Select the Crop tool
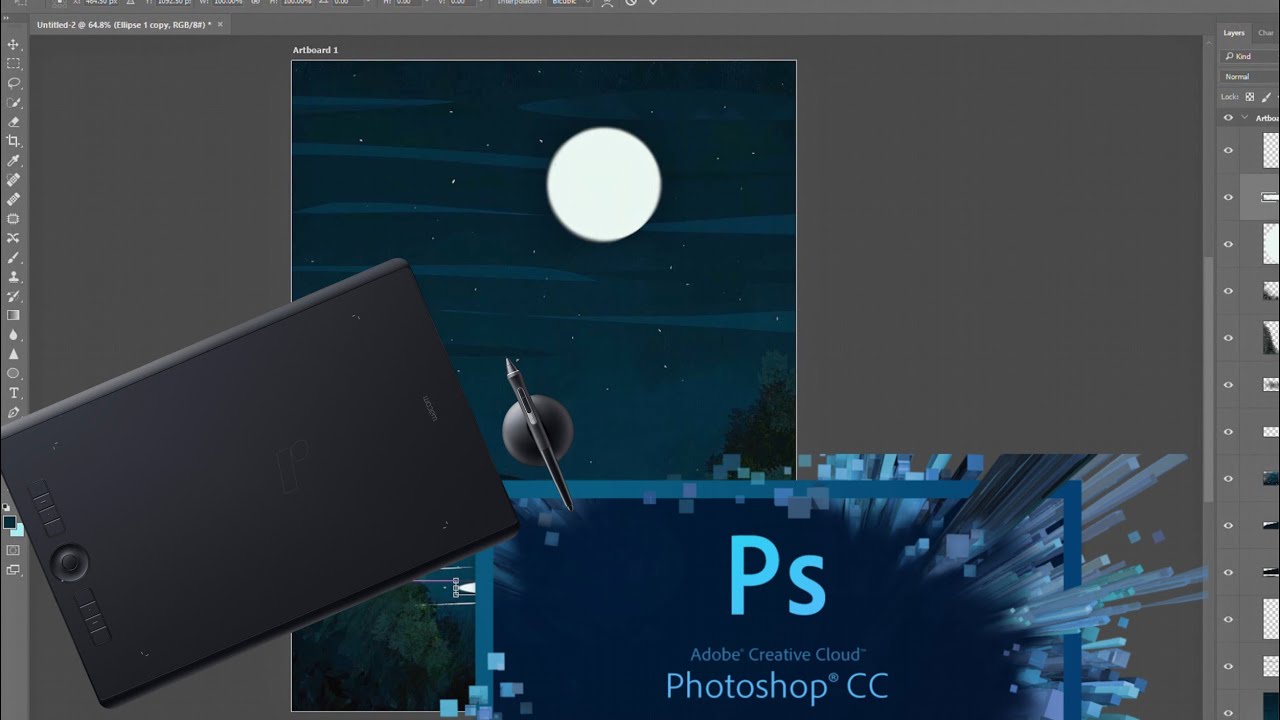The width and height of the screenshot is (1280, 720). (x=14, y=141)
